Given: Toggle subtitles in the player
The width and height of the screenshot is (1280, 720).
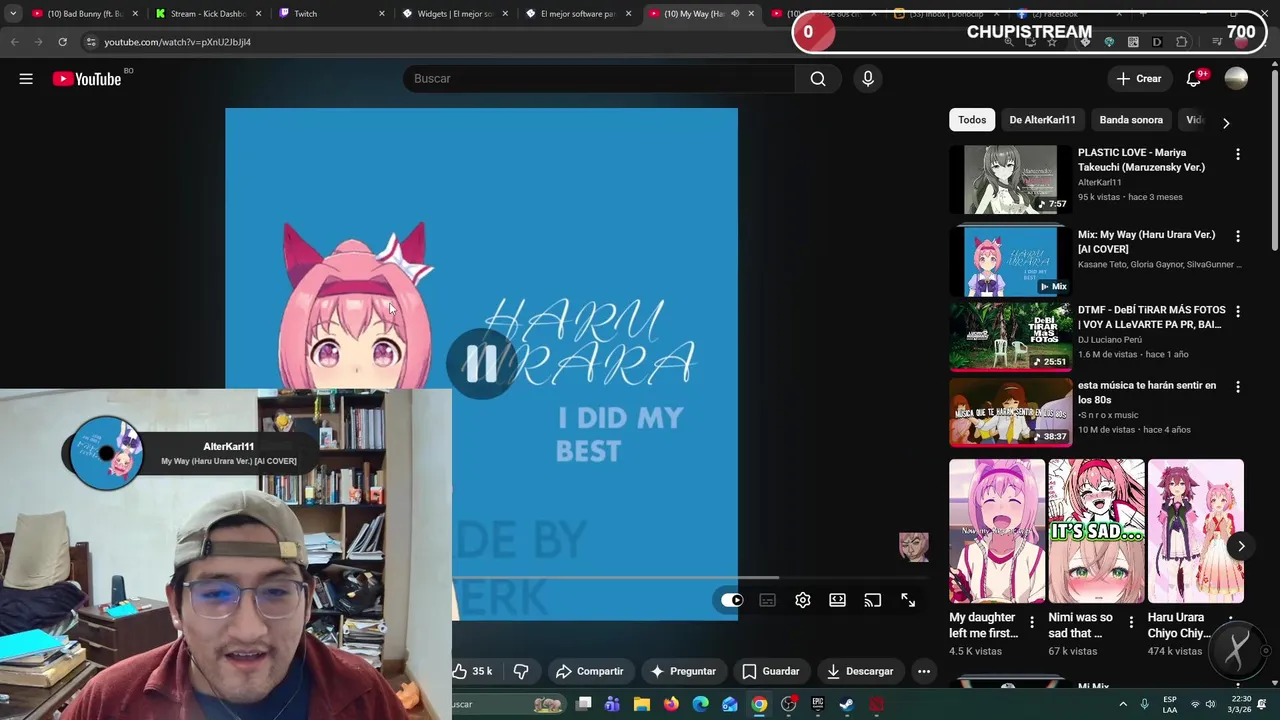Looking at the screenshot, I should [x=767, y=600].
